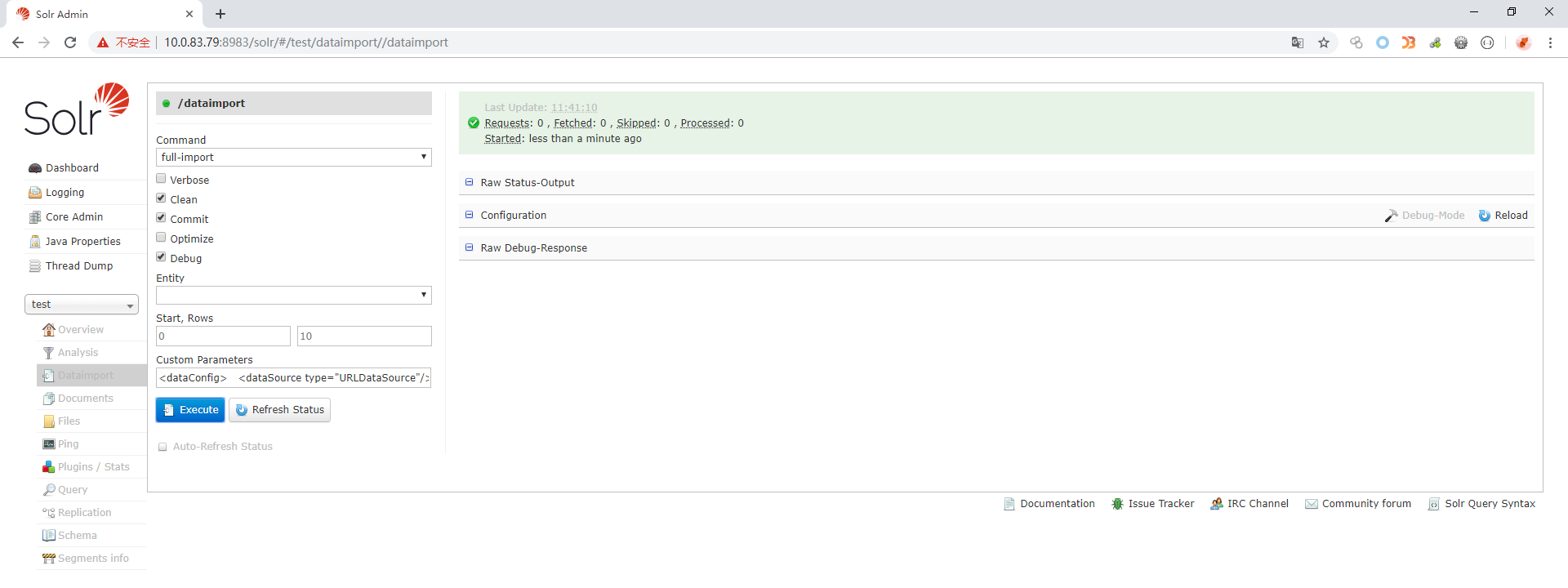
Task: Open the browser three-dot menu
Action: pos(1550,42)
